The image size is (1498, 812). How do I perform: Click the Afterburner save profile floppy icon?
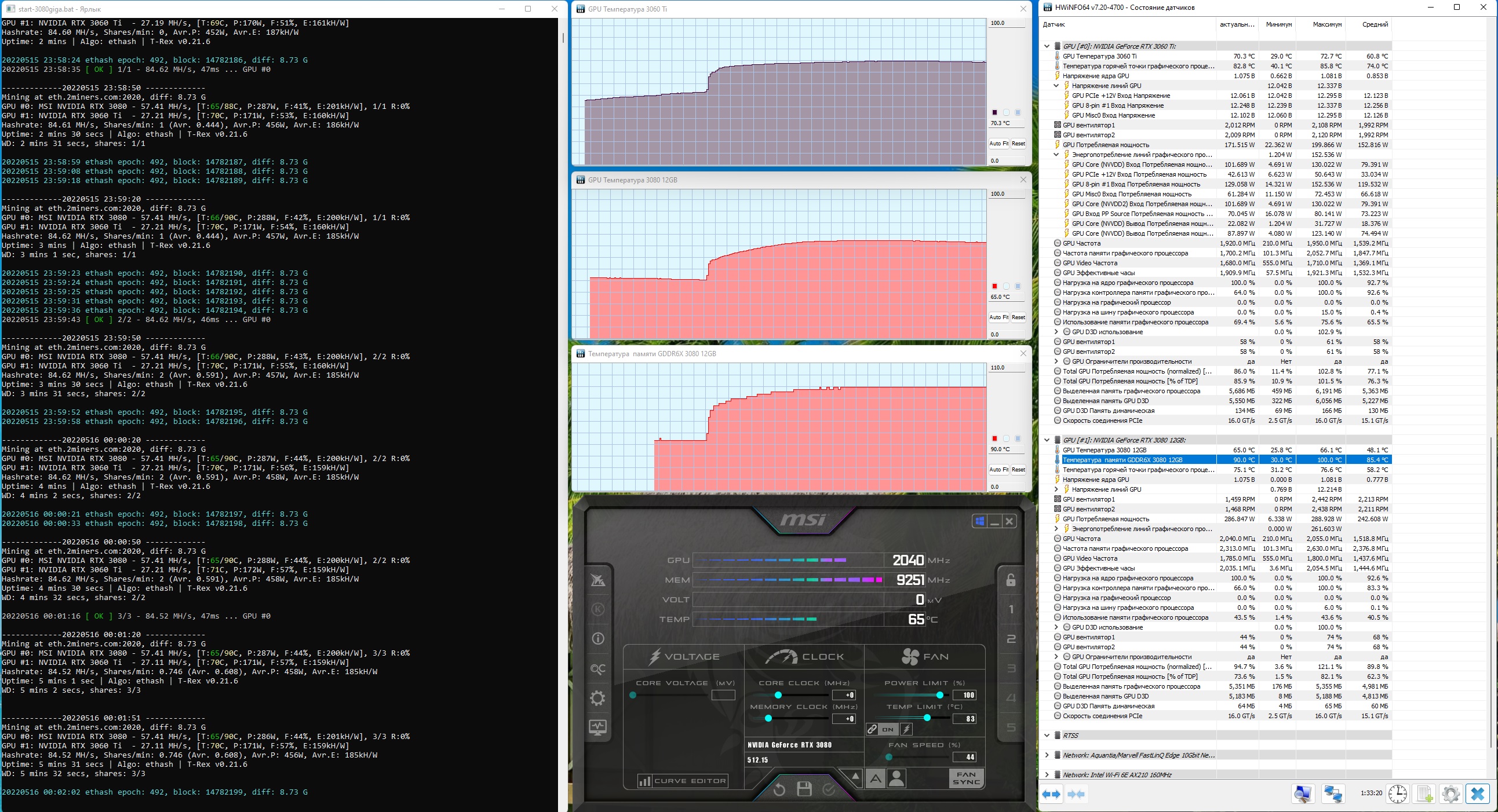click(804, 789)
